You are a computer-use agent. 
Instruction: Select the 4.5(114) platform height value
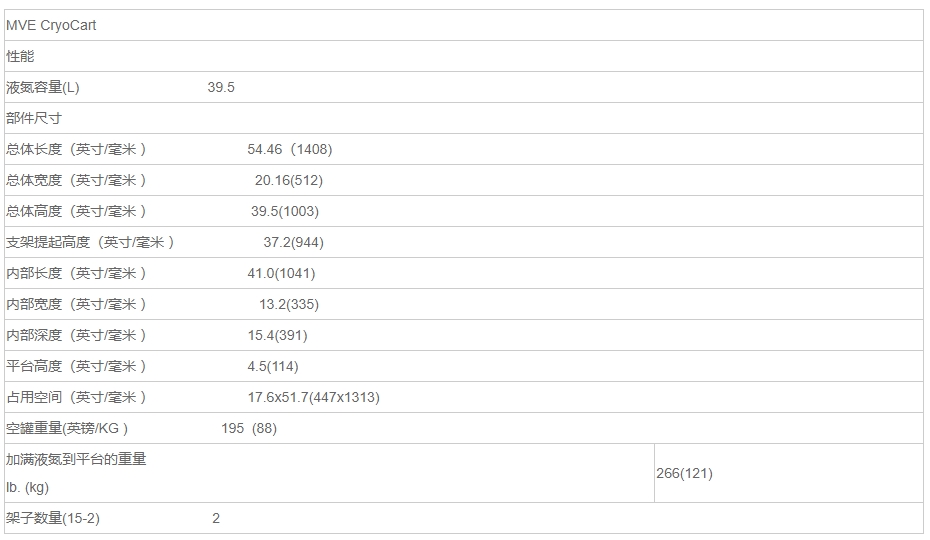[273, 366]
